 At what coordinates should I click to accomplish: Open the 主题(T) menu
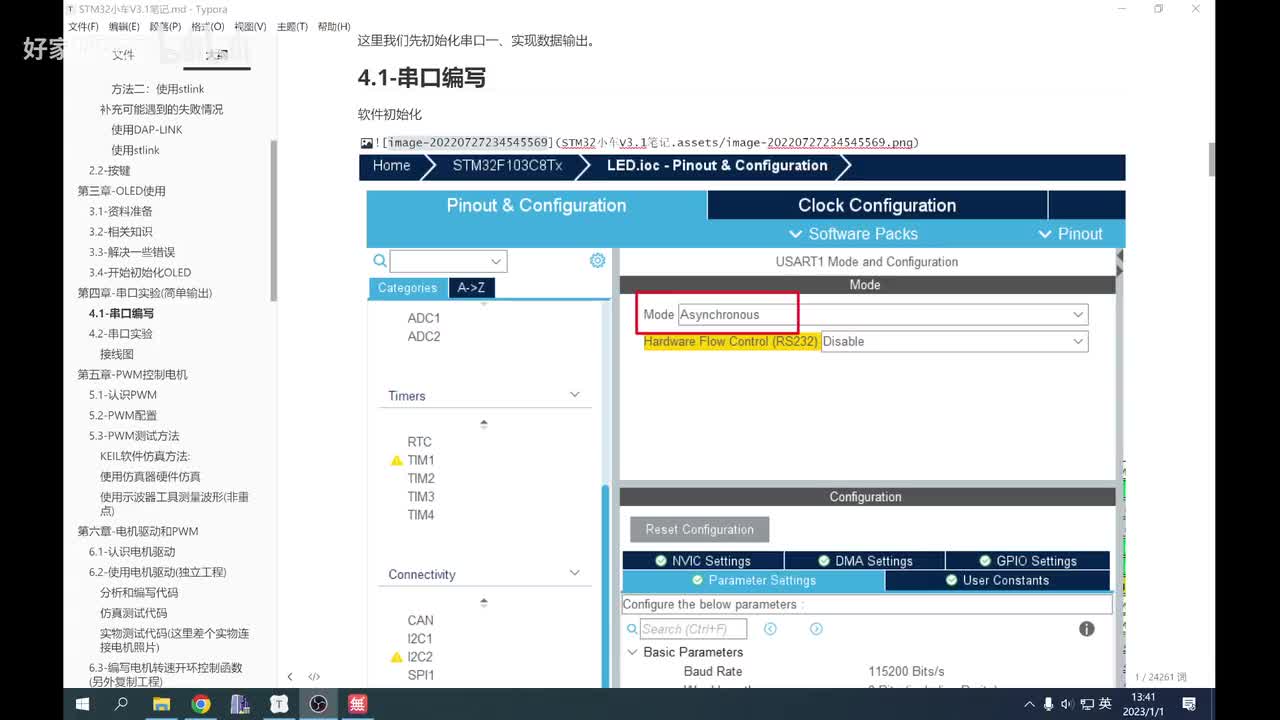point(292,27)
